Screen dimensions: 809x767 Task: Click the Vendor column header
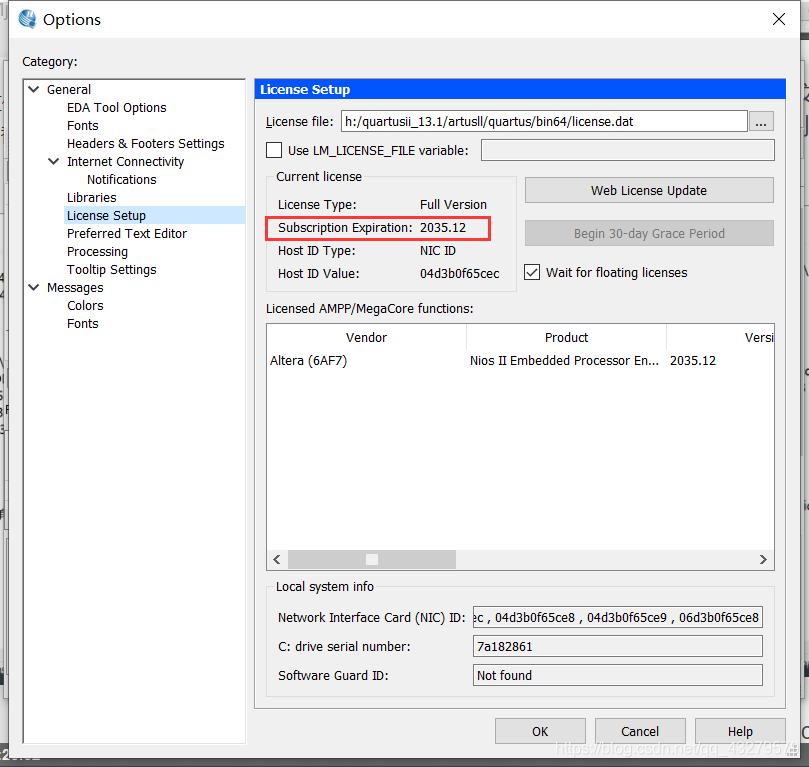coord(366,337)
